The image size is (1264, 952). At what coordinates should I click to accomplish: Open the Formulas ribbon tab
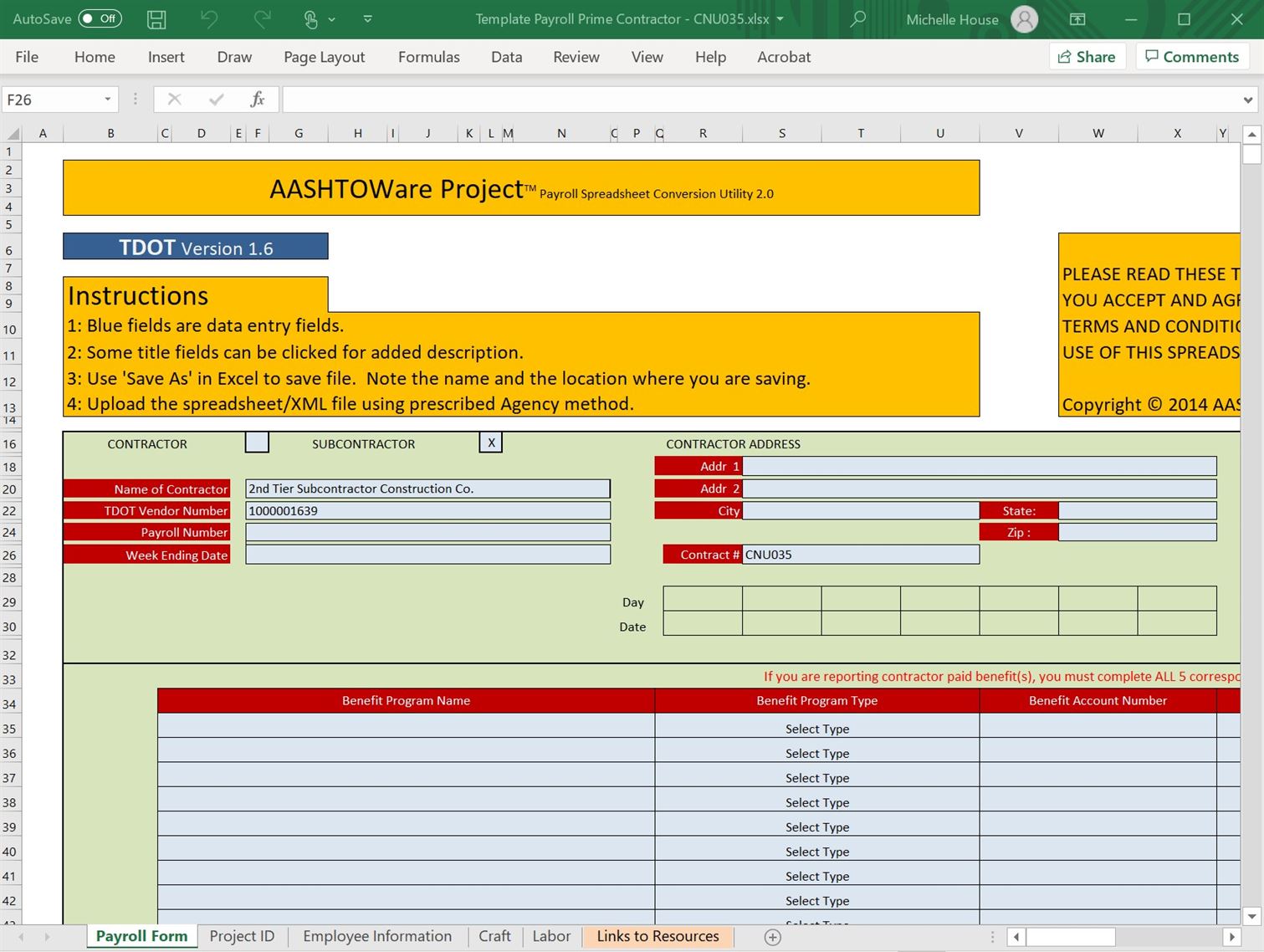point(429,57)
